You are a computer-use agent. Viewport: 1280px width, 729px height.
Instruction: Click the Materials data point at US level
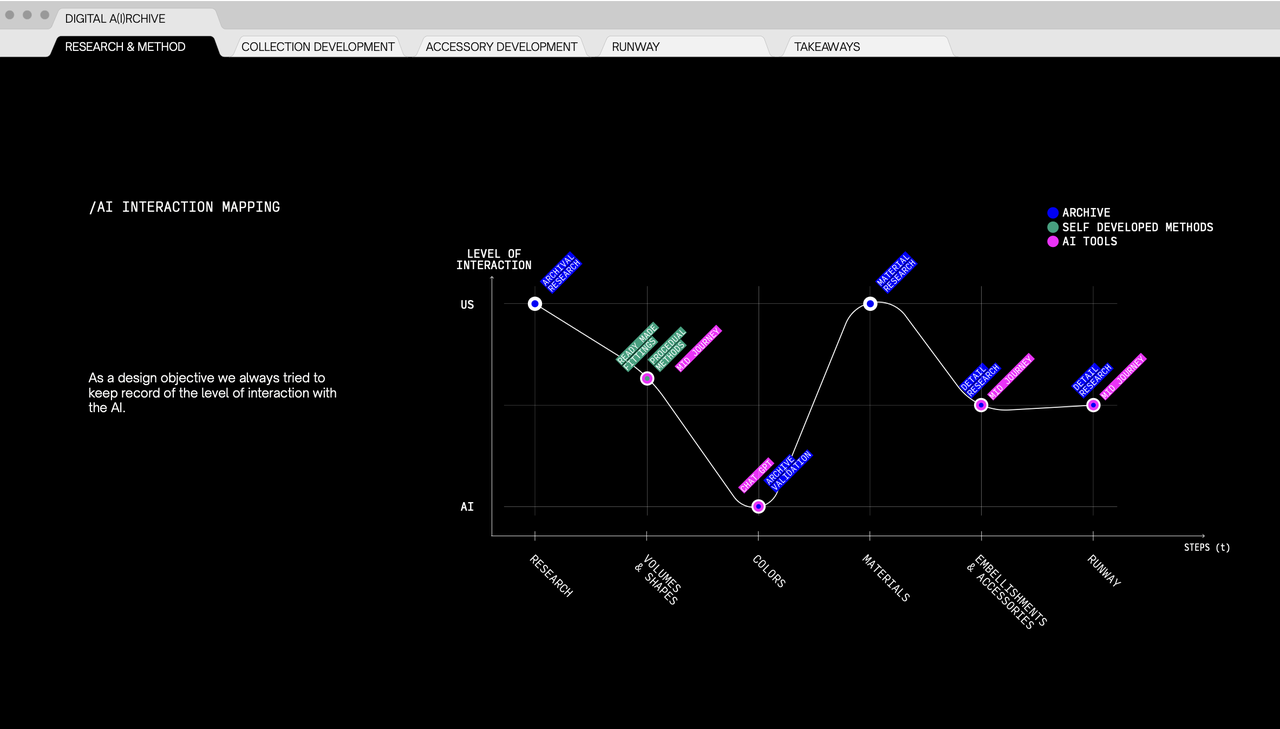pyautogui.click(x=870, y=304)
